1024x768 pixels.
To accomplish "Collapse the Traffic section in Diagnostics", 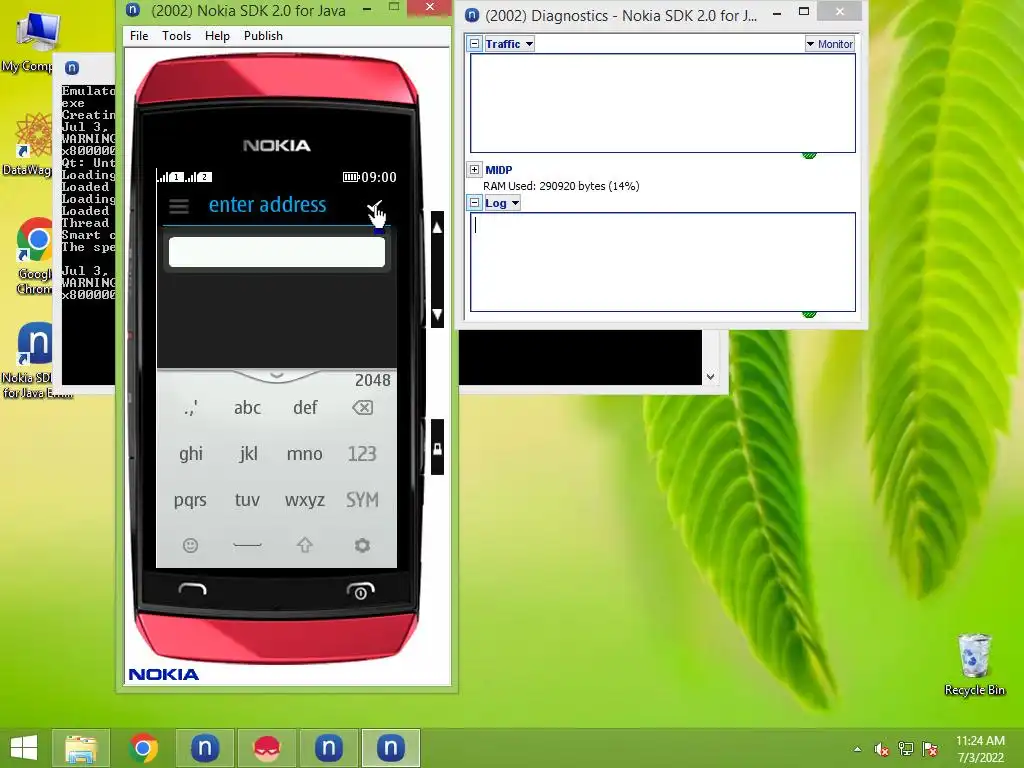I will coord(475,44).
